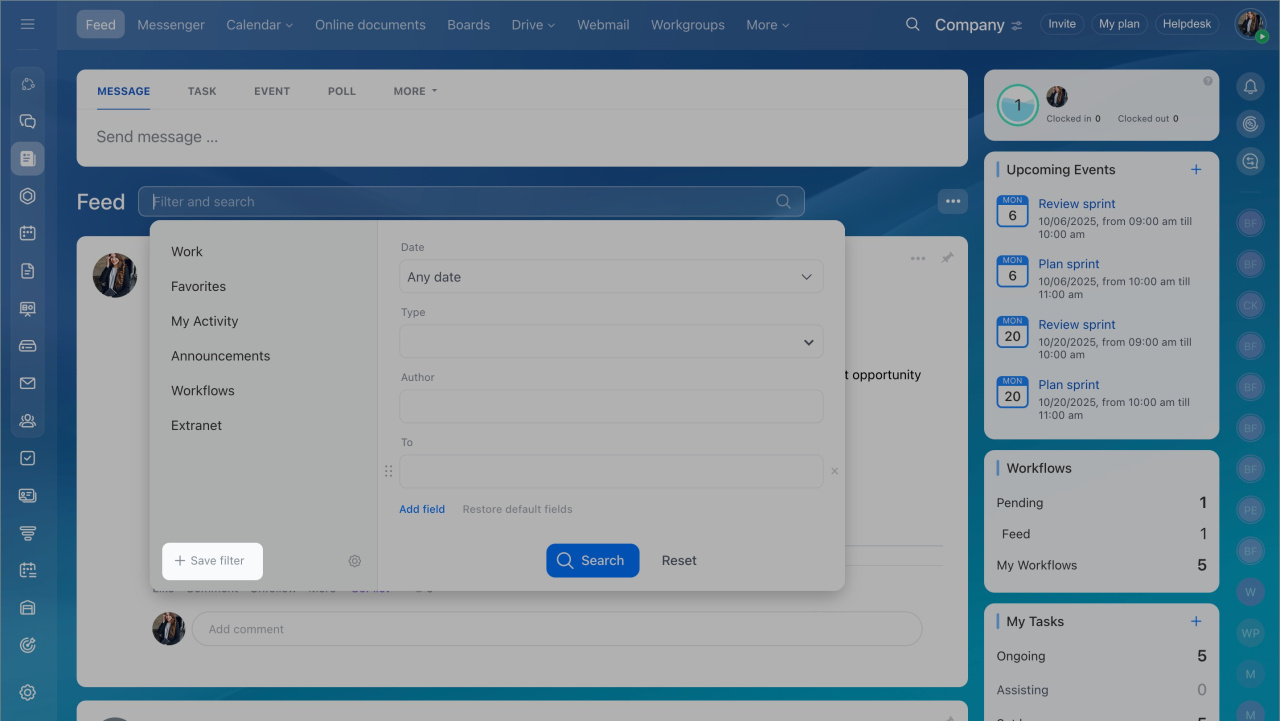This screenshot has height=721, width=1280.
Task: Click the Save filter button
Action: coord(211,561)
